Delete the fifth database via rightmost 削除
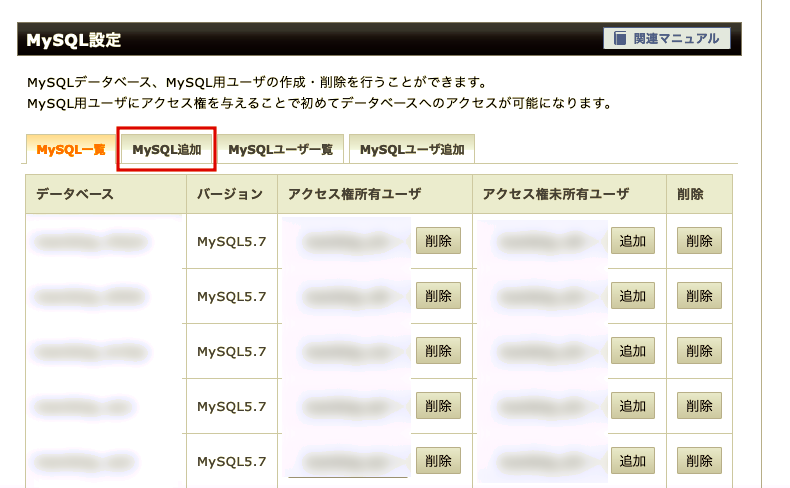The width and height of the screenshot is (790, 488). (x=699, y=460)
